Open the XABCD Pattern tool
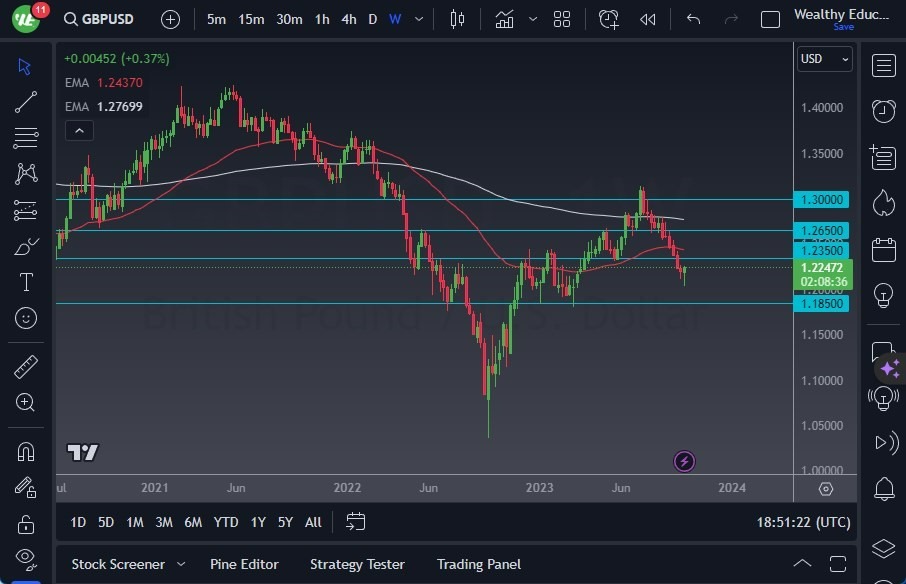Image resolution: width=906 pixels, height=584 pixels. tap(25, 173)
